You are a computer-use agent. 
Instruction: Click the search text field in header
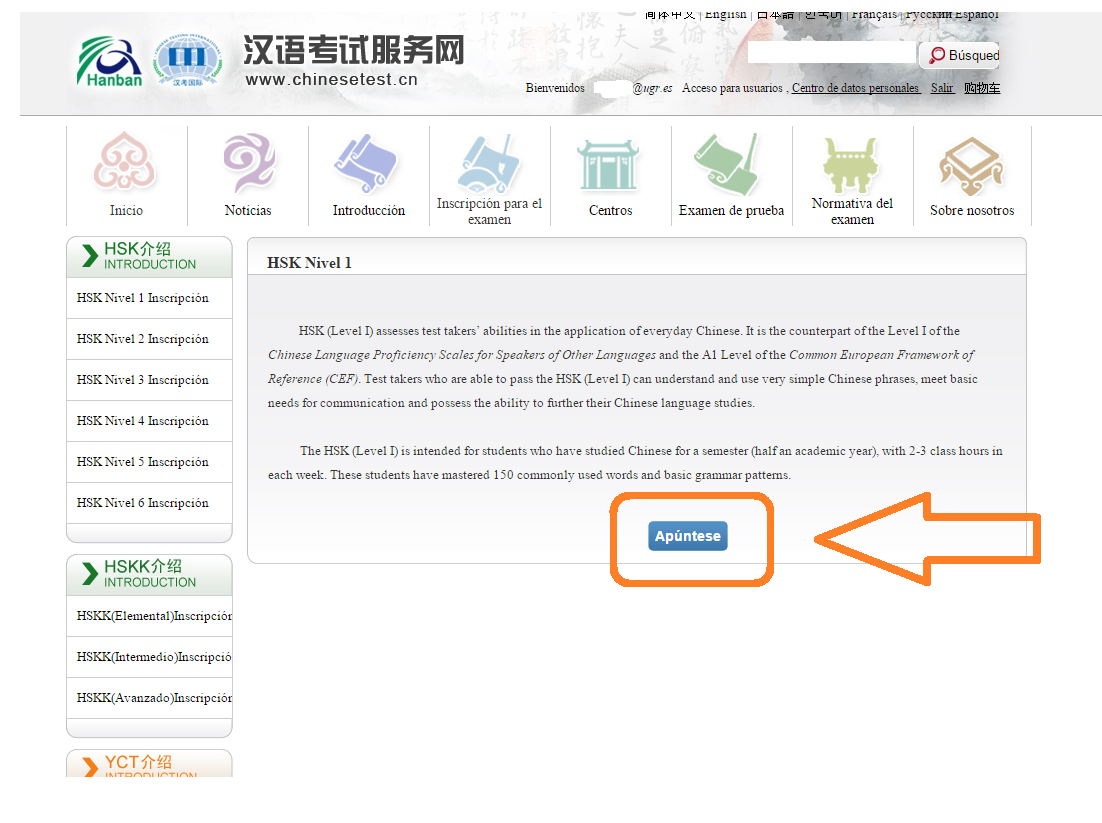pyautogui.click(x=832, y=53)
